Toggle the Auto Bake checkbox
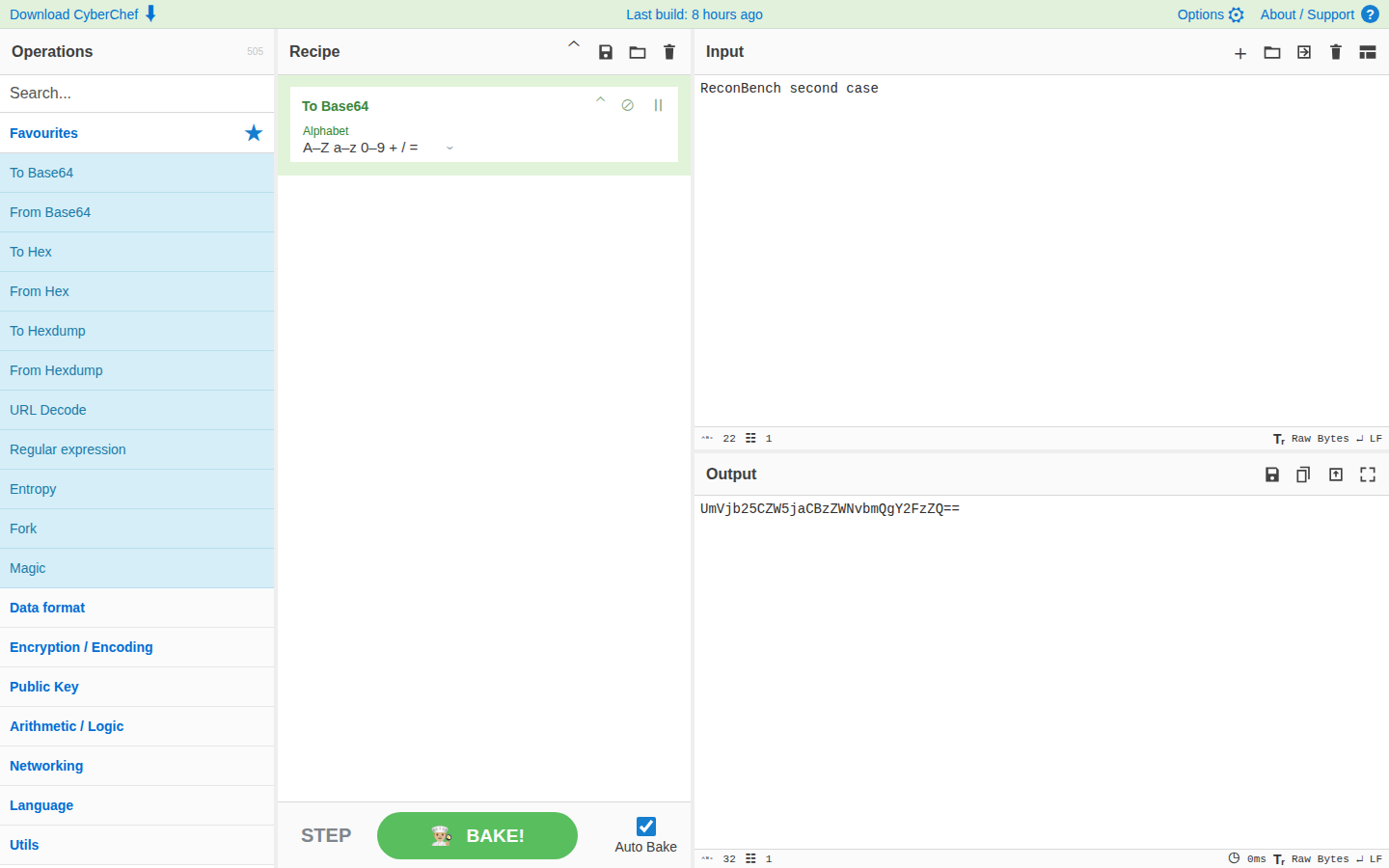The height and width of the screenshot is (868, 1389). pyautogui.click(x=646, y=827)
